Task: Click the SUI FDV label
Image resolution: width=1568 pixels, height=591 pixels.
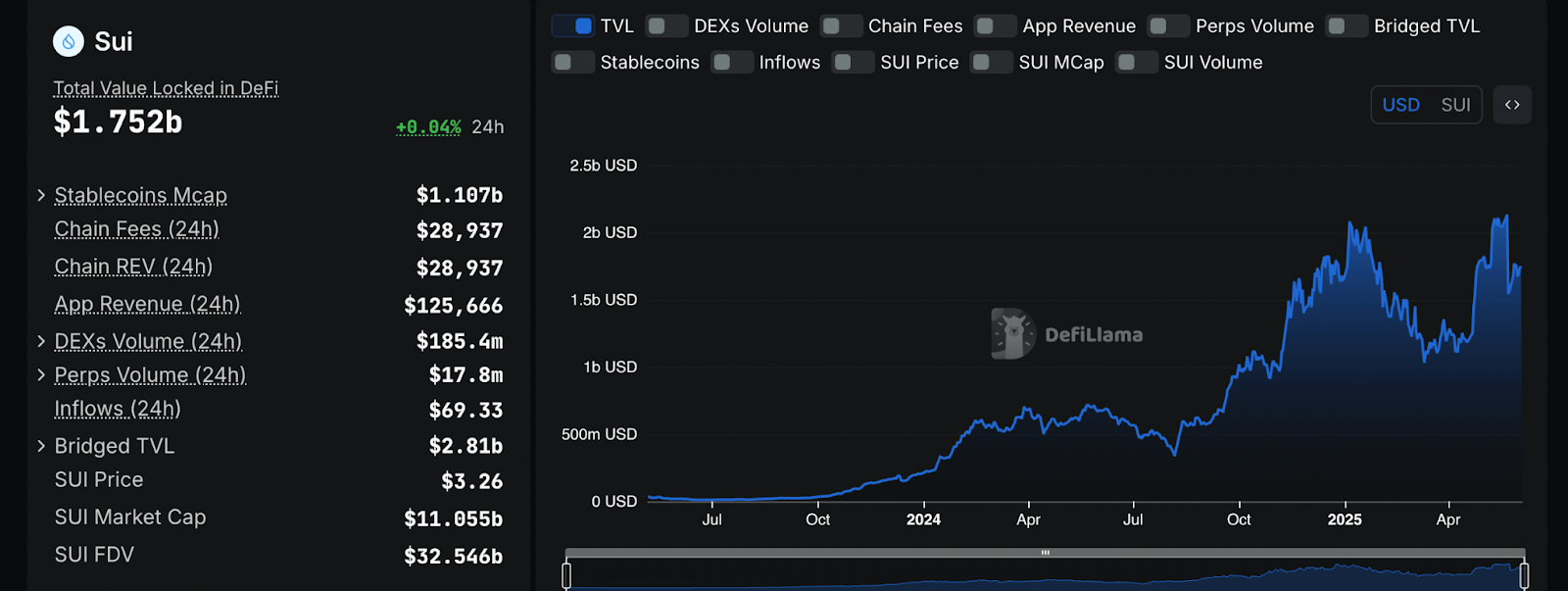Action: 94,554
